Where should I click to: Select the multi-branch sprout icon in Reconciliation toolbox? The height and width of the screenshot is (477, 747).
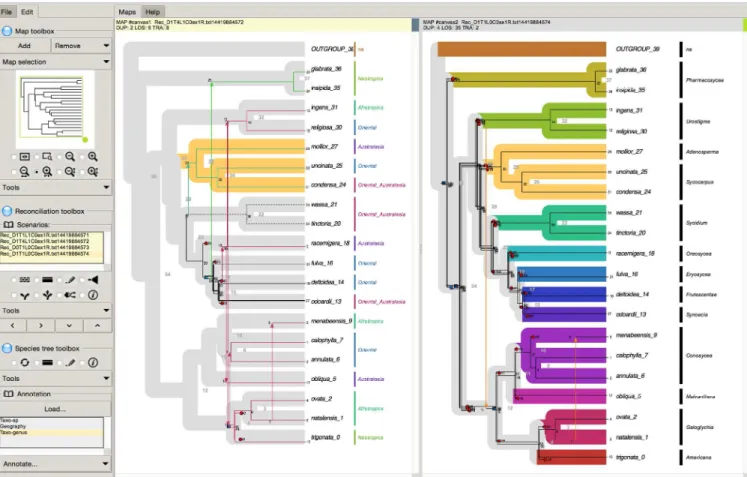coord(47,295)
